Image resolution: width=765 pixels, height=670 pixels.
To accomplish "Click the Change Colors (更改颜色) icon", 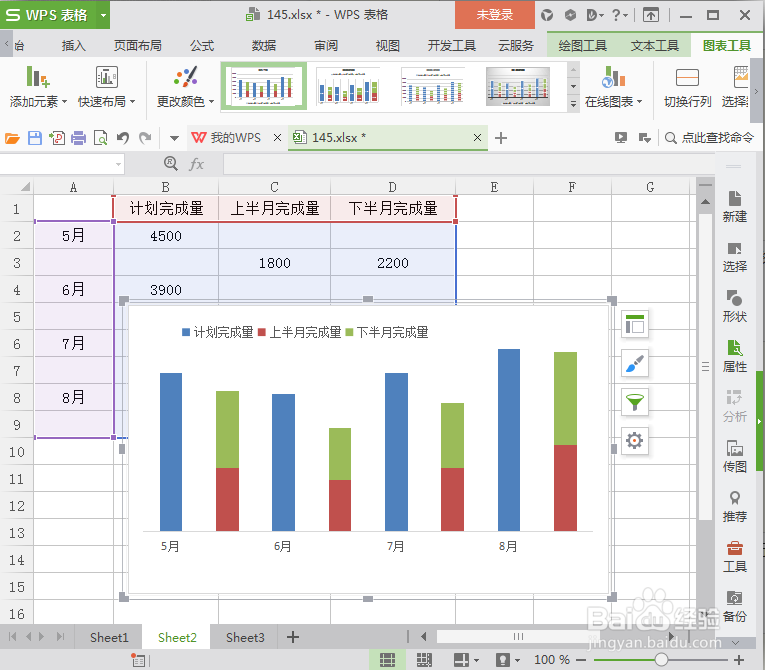I will (185, 77).
